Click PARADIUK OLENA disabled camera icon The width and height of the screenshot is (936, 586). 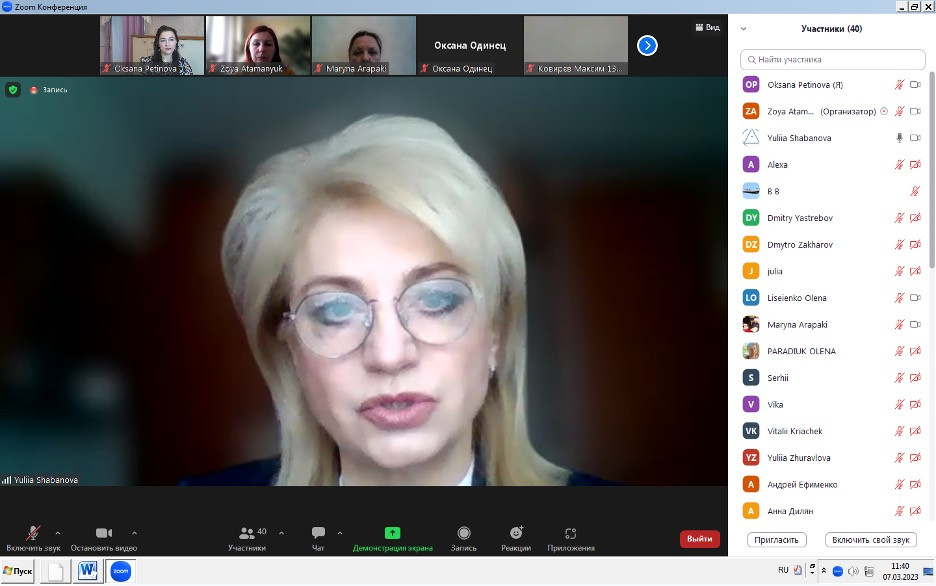(915, 351)
